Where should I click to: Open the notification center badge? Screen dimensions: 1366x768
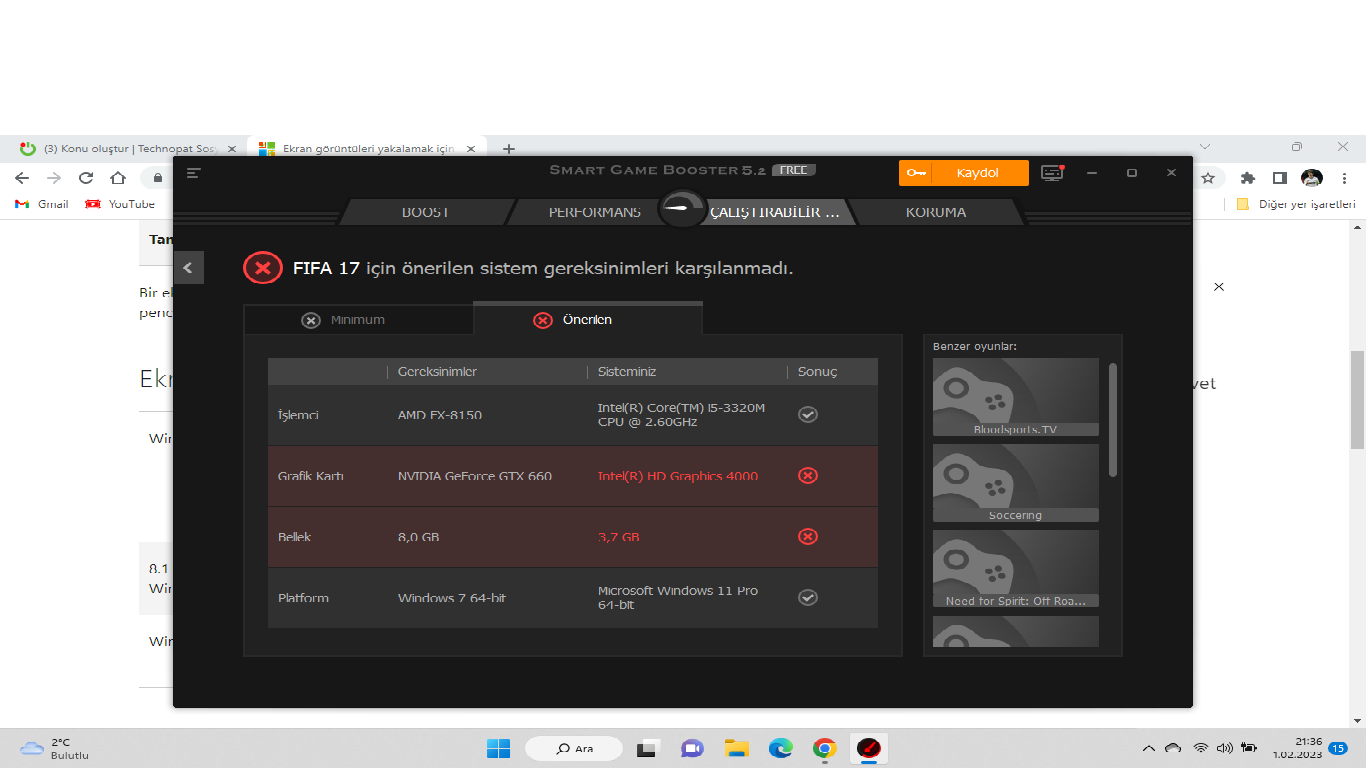pyautogui.click(x=1338, y=748)
